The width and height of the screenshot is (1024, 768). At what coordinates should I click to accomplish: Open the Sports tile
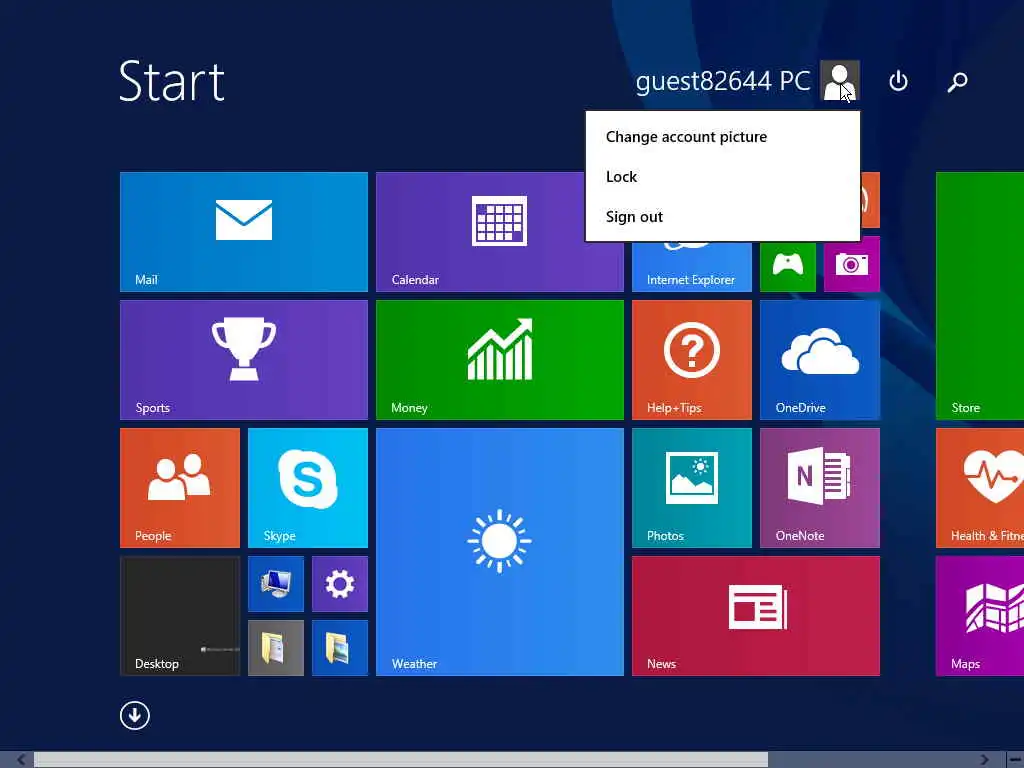[x=244, y=360]
